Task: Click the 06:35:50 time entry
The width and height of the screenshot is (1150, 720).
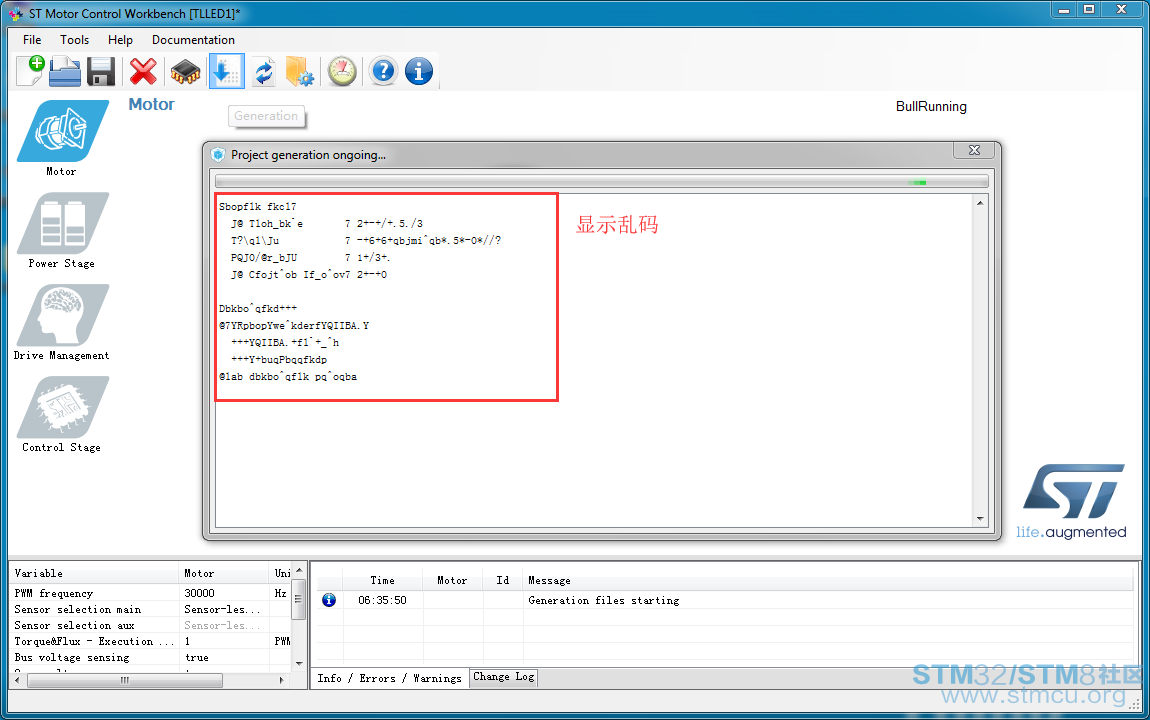Action: 382,600
